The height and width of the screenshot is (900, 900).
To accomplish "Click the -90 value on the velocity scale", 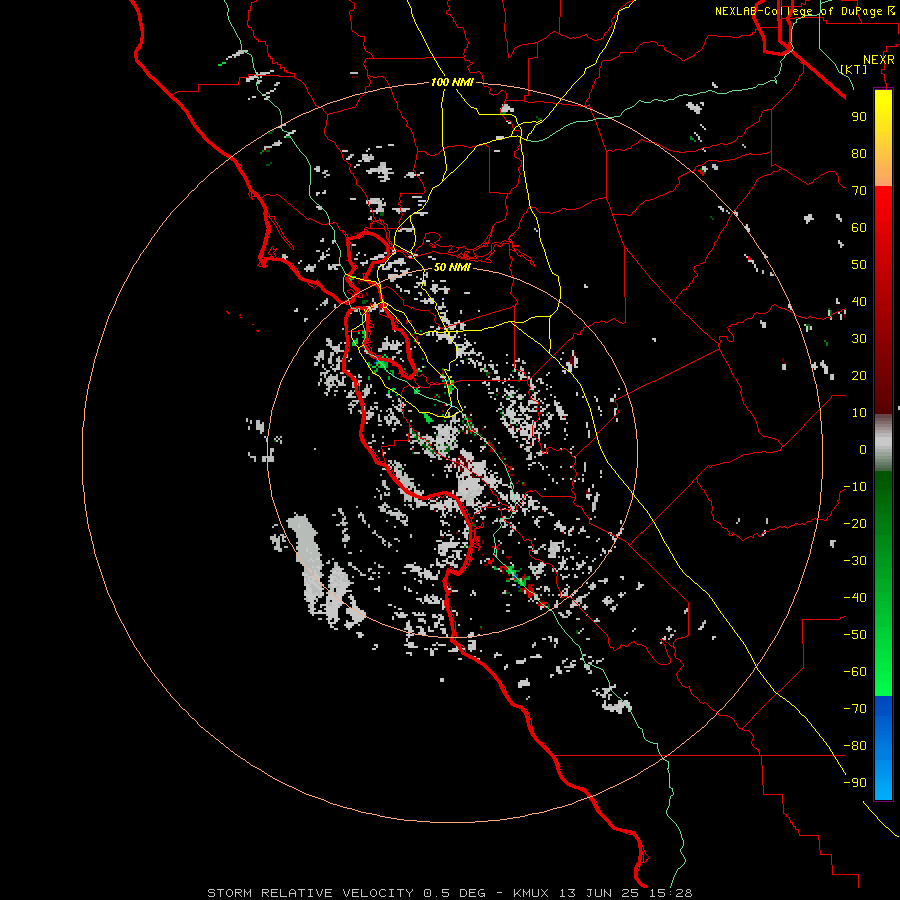I will [855, 783].
